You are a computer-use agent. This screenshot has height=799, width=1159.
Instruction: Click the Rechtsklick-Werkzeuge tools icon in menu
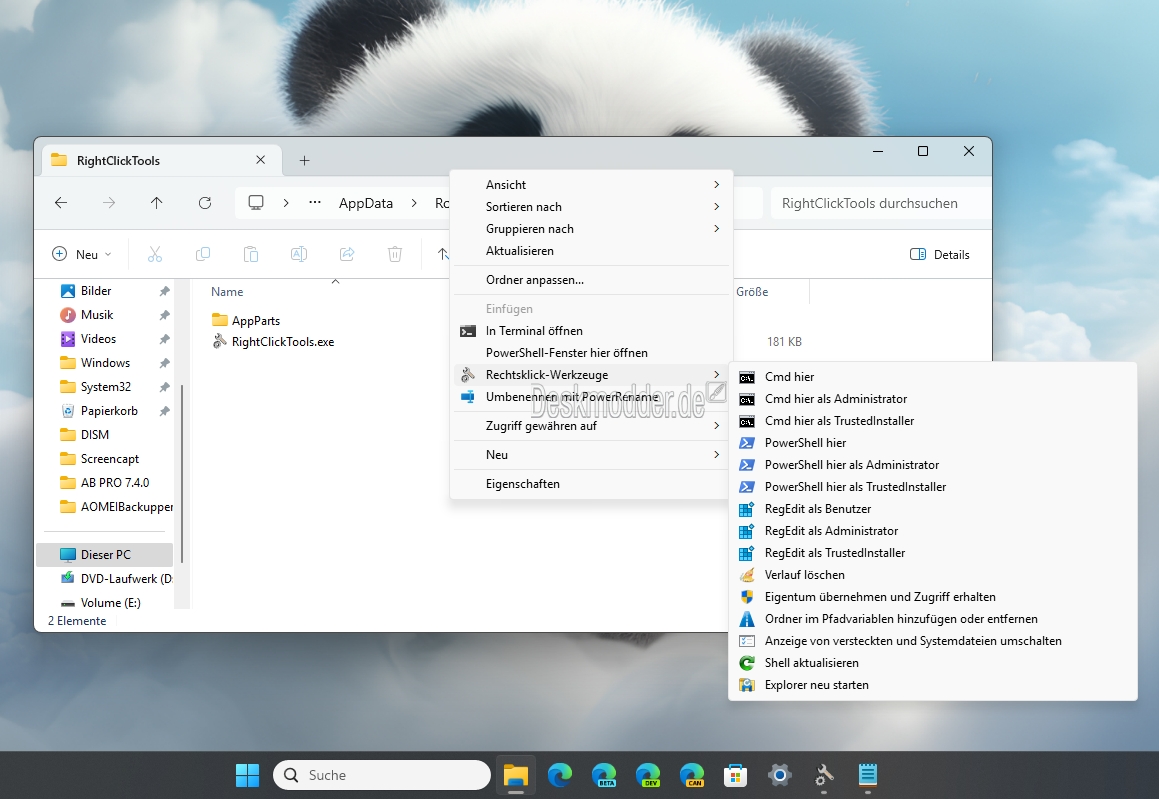click(468, 375)
